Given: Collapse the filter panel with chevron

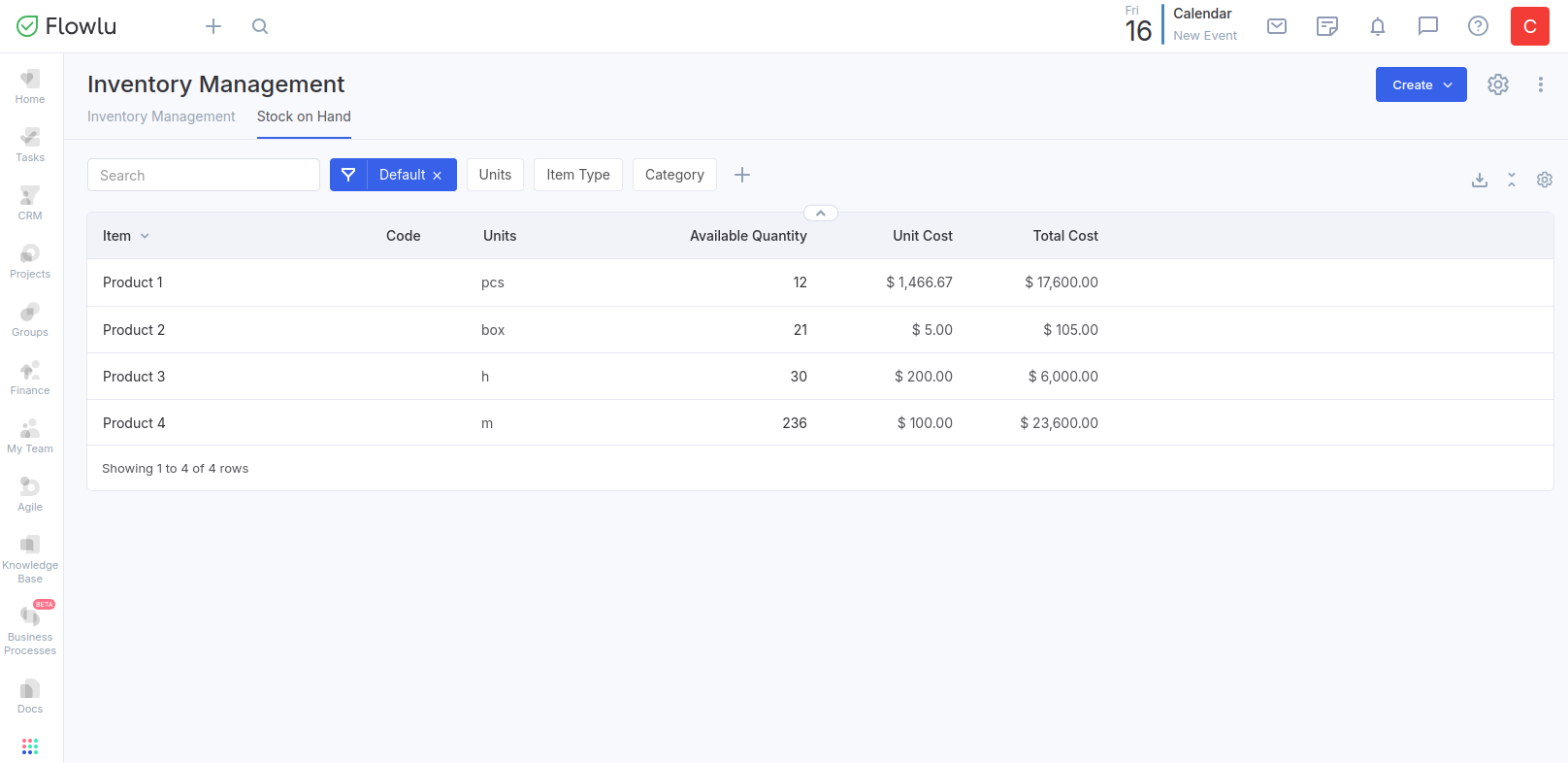Looking at the screenshot, I should (820, 214).
